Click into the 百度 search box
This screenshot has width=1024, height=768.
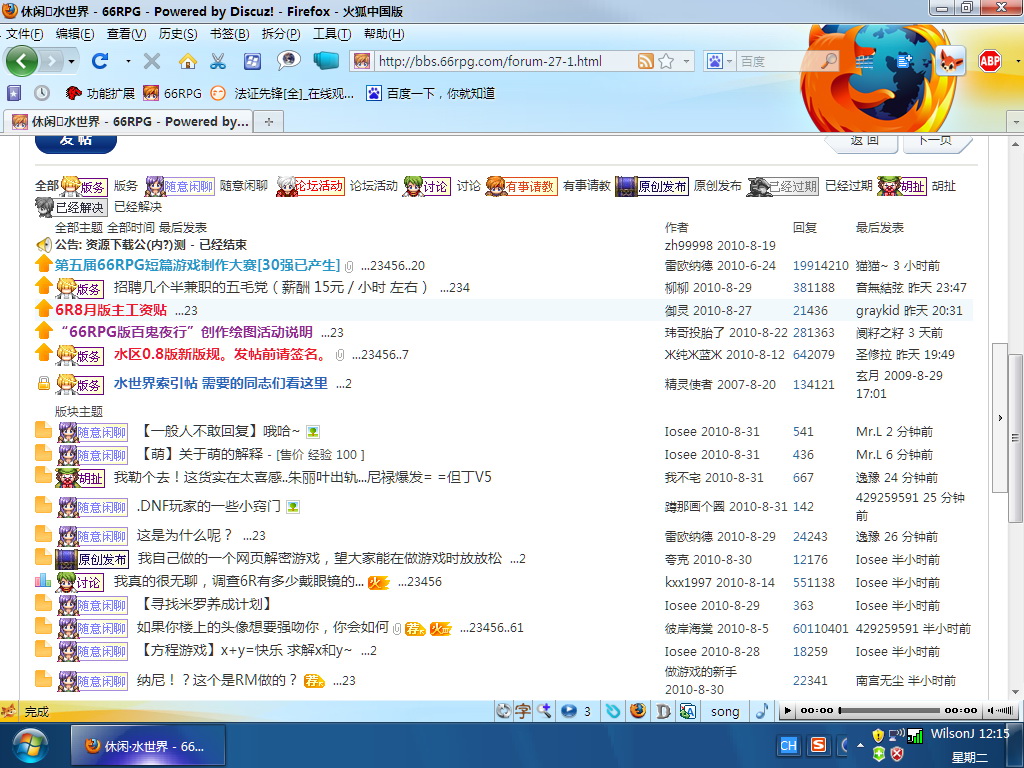tap(777, 61)
